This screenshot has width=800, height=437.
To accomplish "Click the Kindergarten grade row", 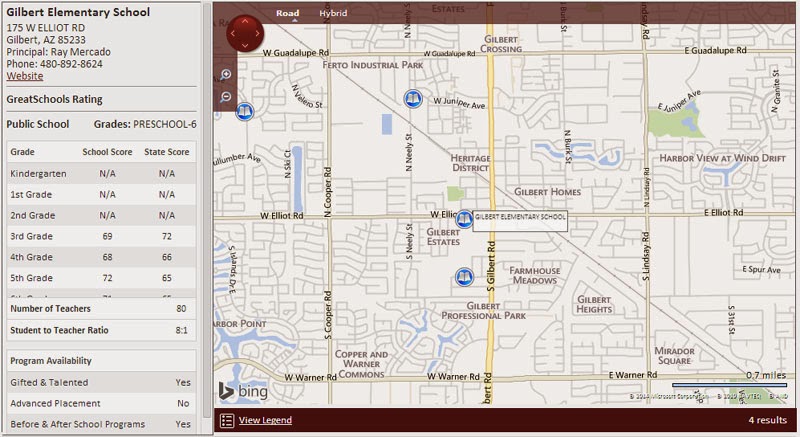I will (x=102, y=173).
